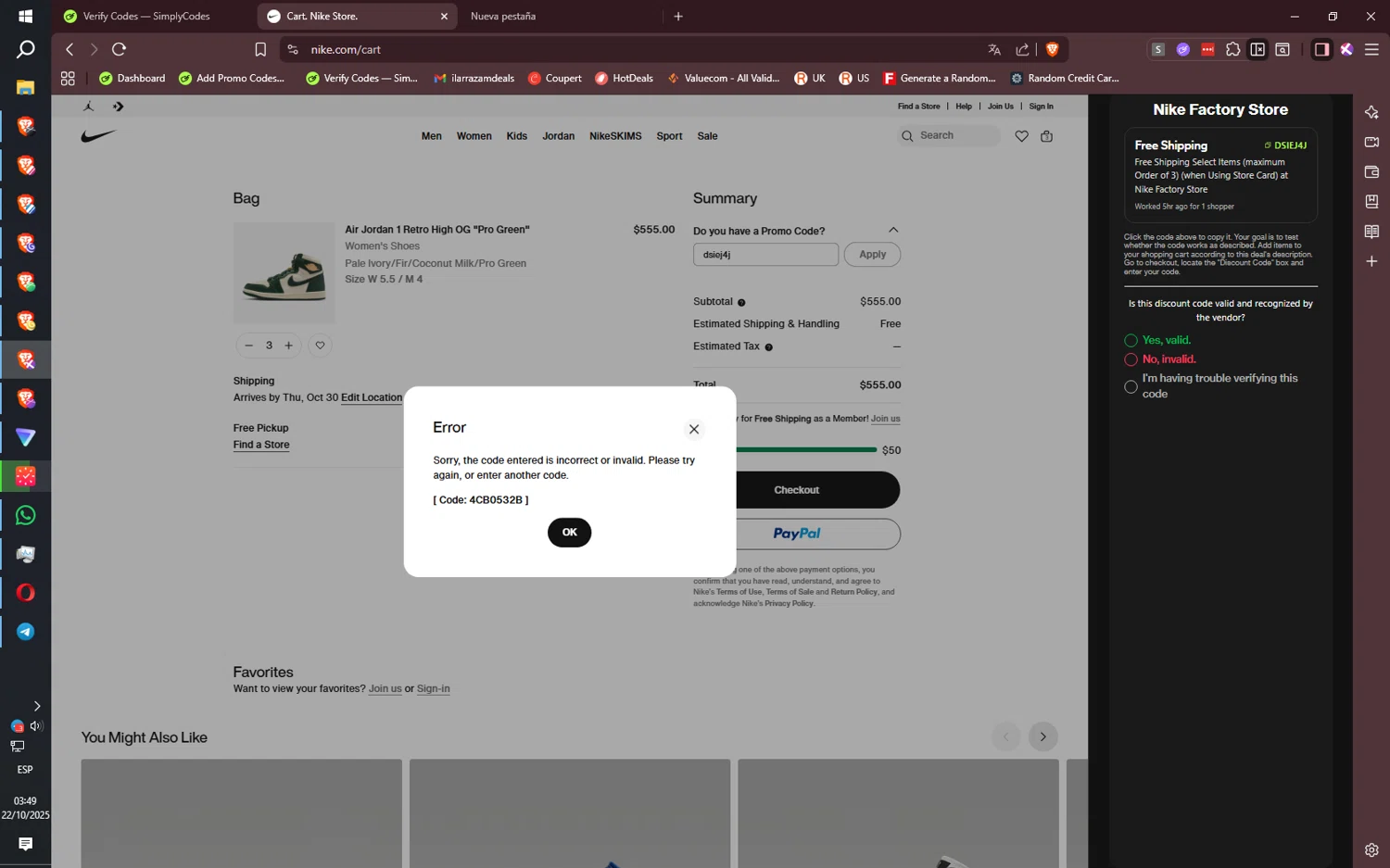
Task: Open the Kids menu
Action: (x=517, y=136)
